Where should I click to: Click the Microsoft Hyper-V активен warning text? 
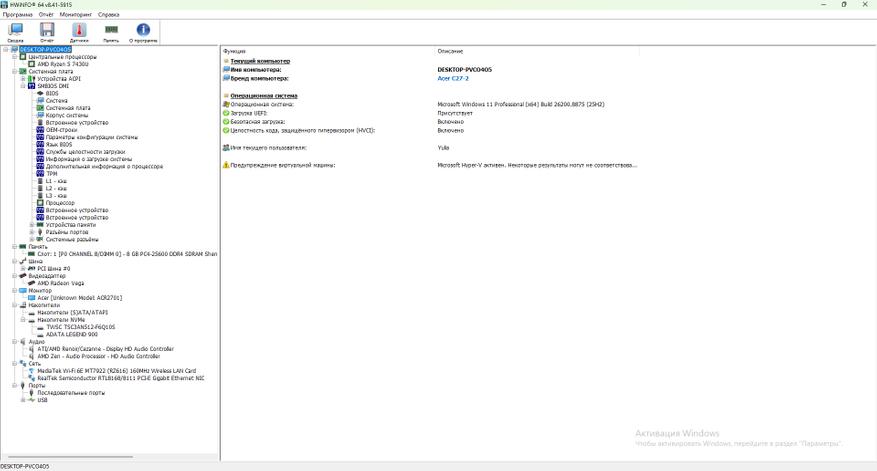pos(537,165)
